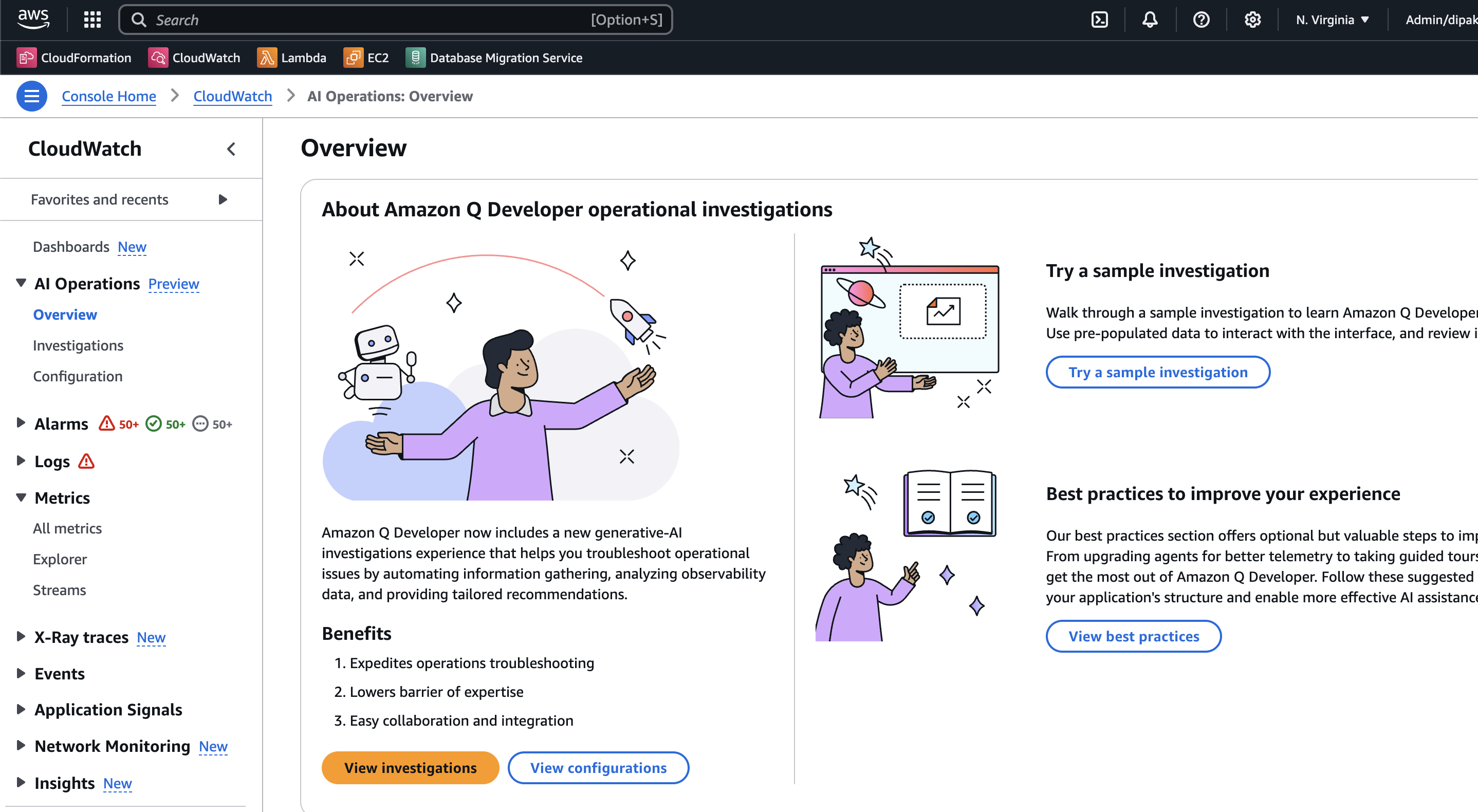Open All metrics
The width and height of the screenshot is (1478, 812).
pos(67,528)
